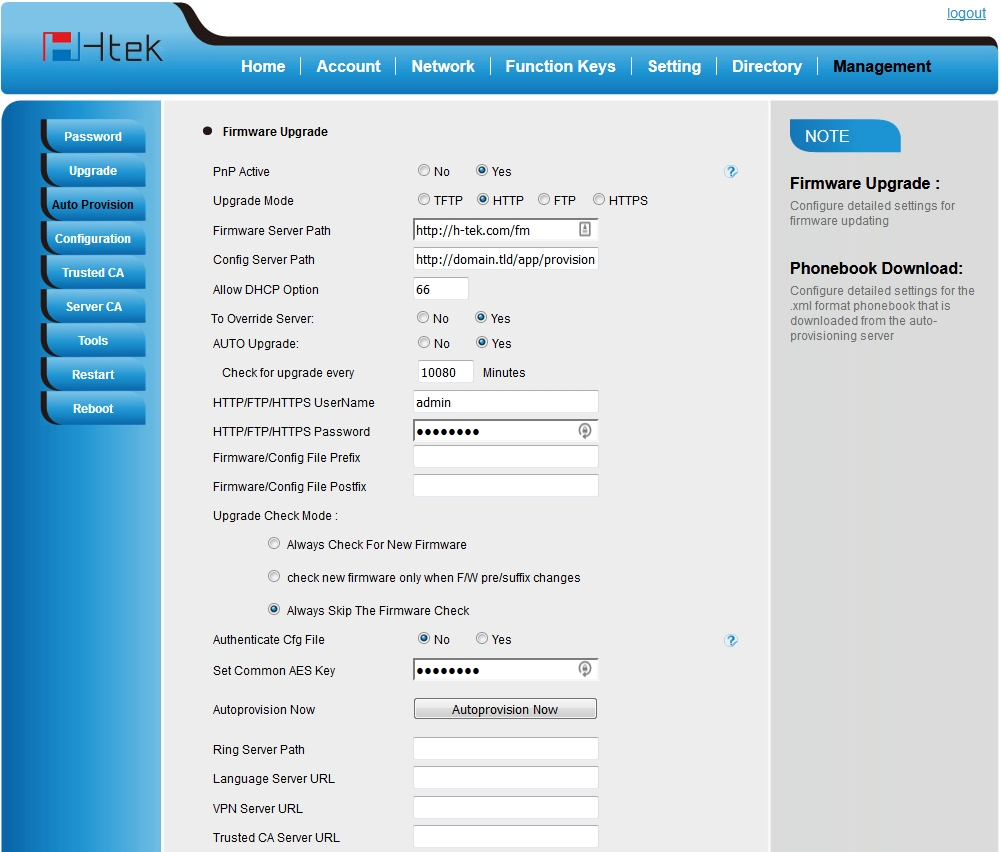The image size is (1001, 852).
Task: Click the Htek logo
Action: [x=102, y=48]
